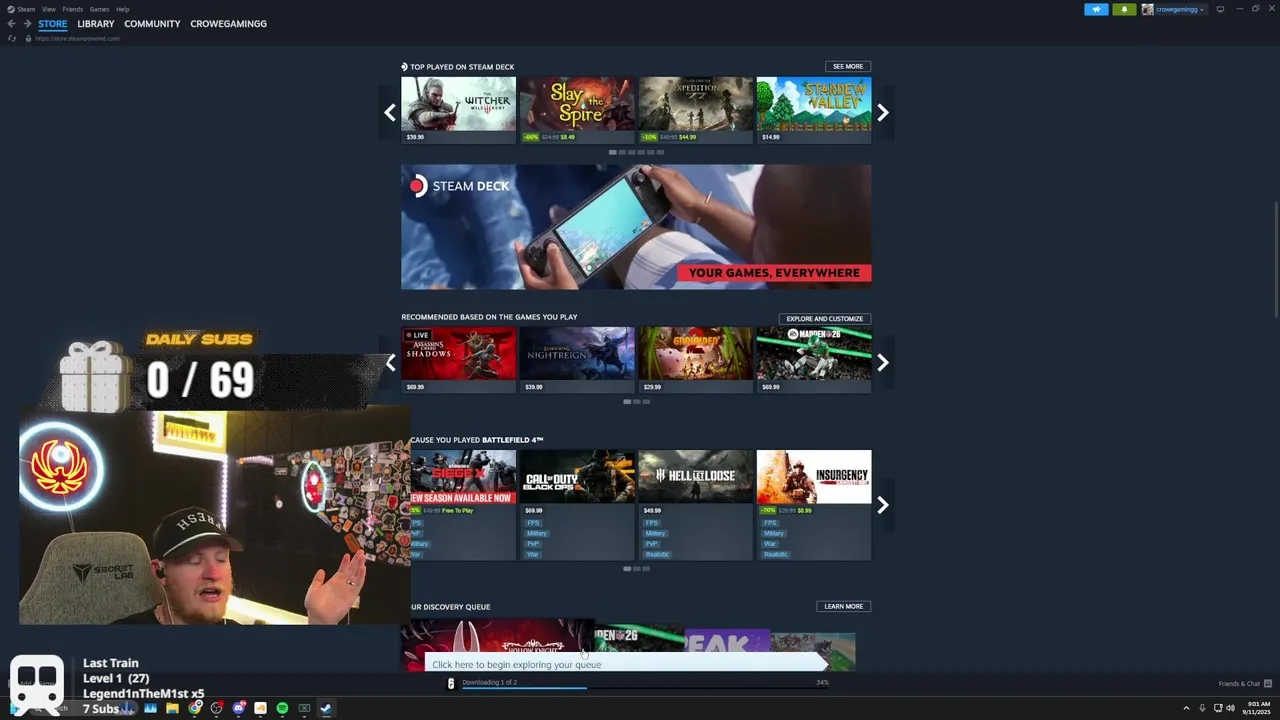Image resolution: width=1280 pixels, height=720 pixels.
Task: Open Steam announcements megaphone button
Action: (1096, 9)
